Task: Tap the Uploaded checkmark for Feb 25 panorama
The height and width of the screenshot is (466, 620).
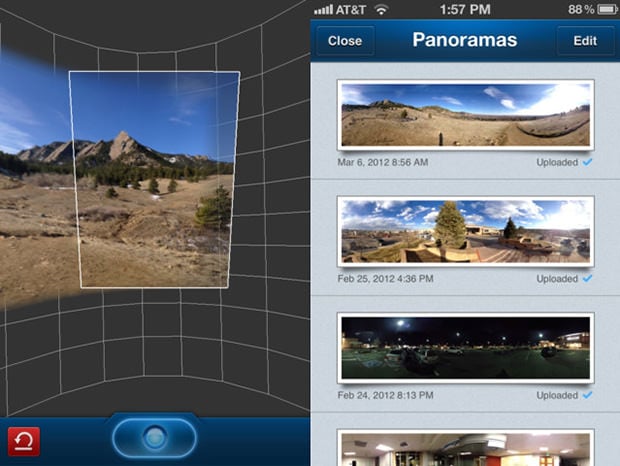Action: click(x=588, y=279)
